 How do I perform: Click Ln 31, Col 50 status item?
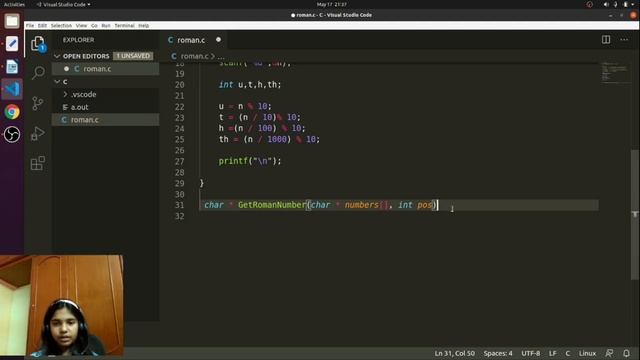(x=454, y=353)
